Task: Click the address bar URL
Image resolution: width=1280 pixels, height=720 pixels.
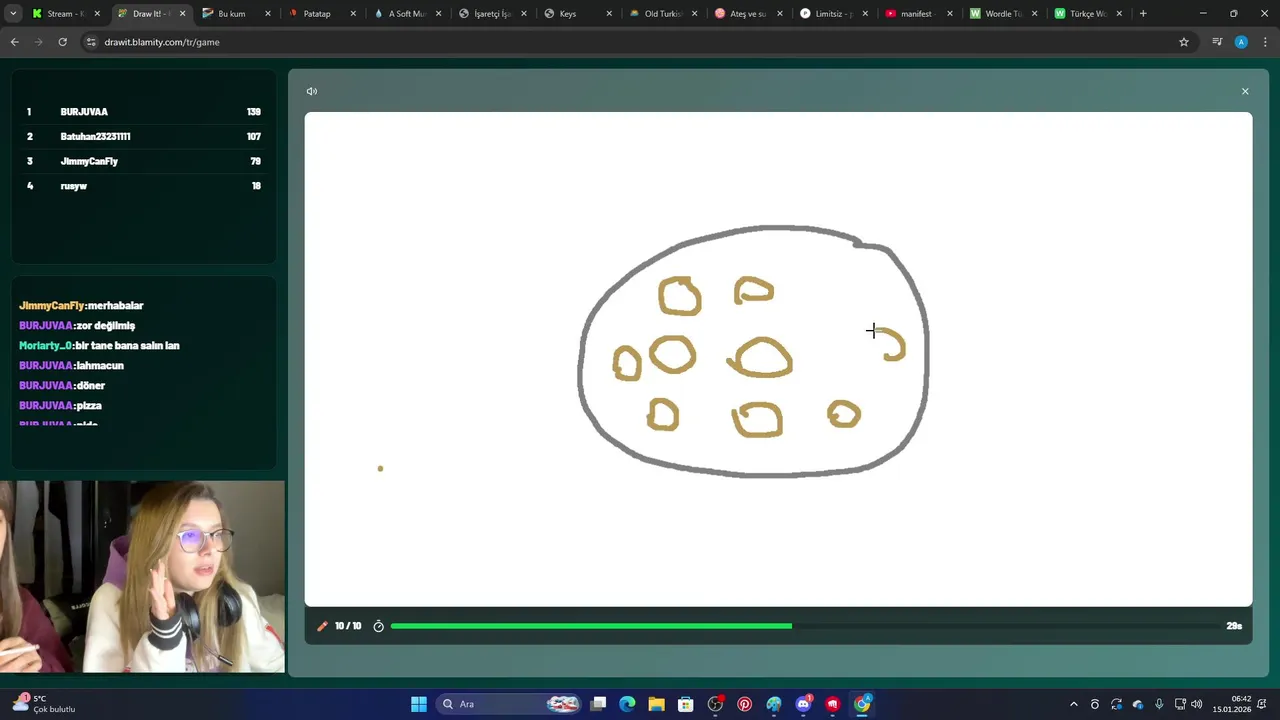Action: click(x=162, y=42)
